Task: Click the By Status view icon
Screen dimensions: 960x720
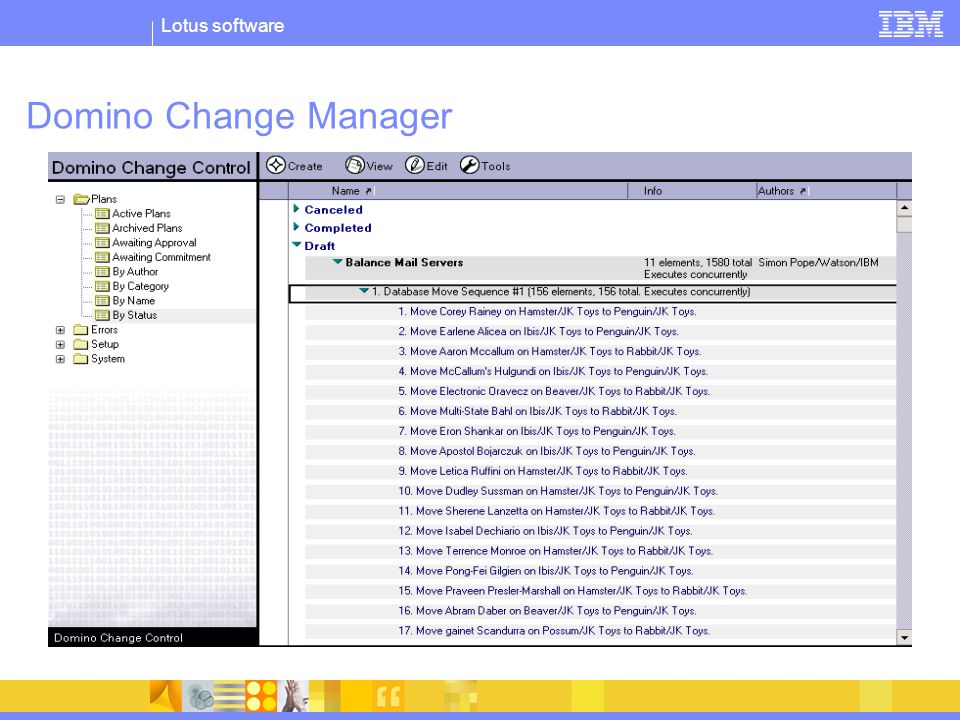Action: pos(102,315)
